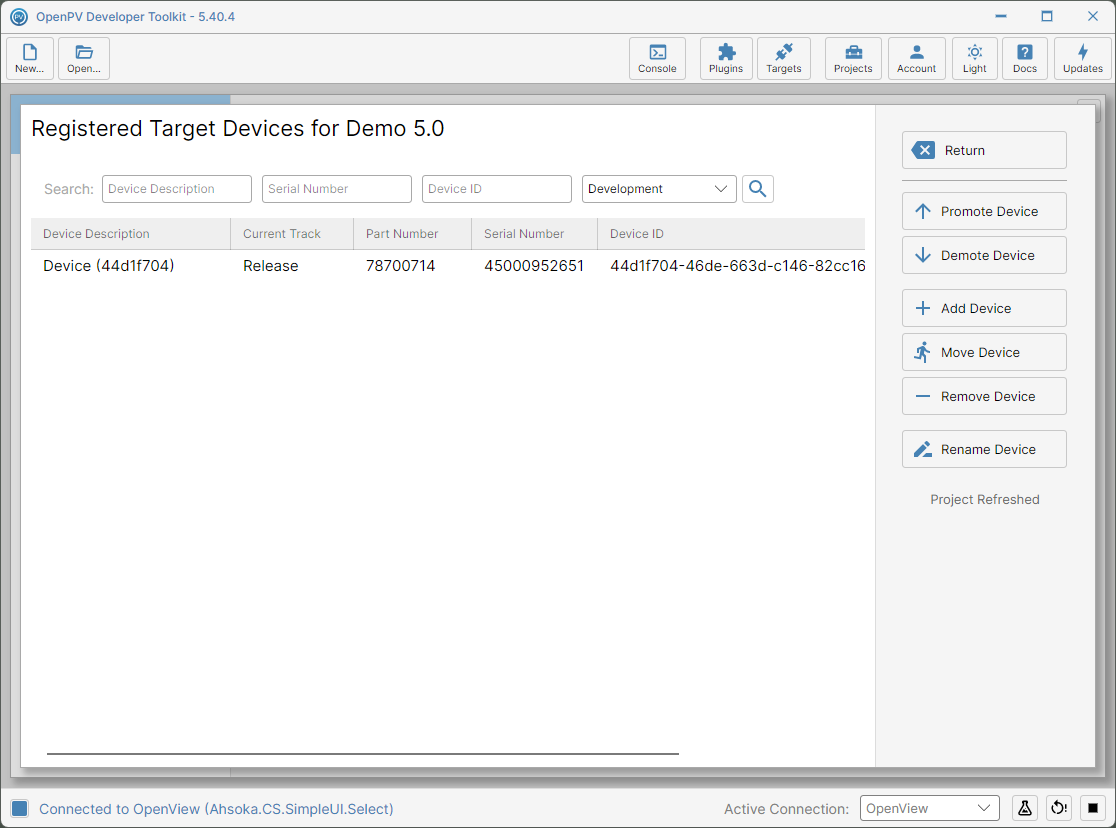Select the Device (44d1f704) row
The height and width of the screenshot is (828, 1116).
tap(448, 266)
